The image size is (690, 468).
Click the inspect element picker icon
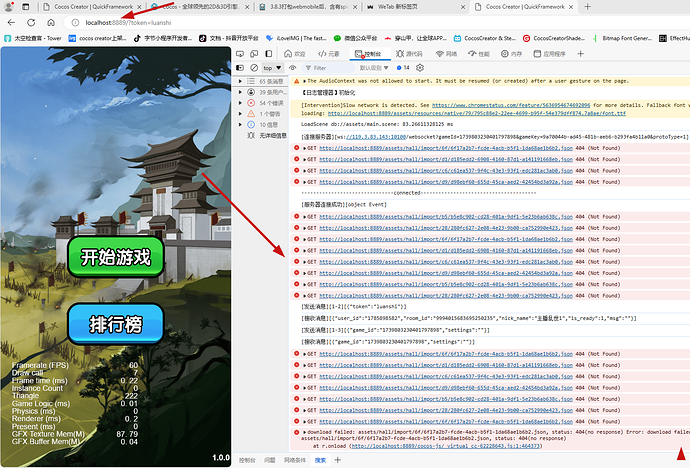(240, 54)
